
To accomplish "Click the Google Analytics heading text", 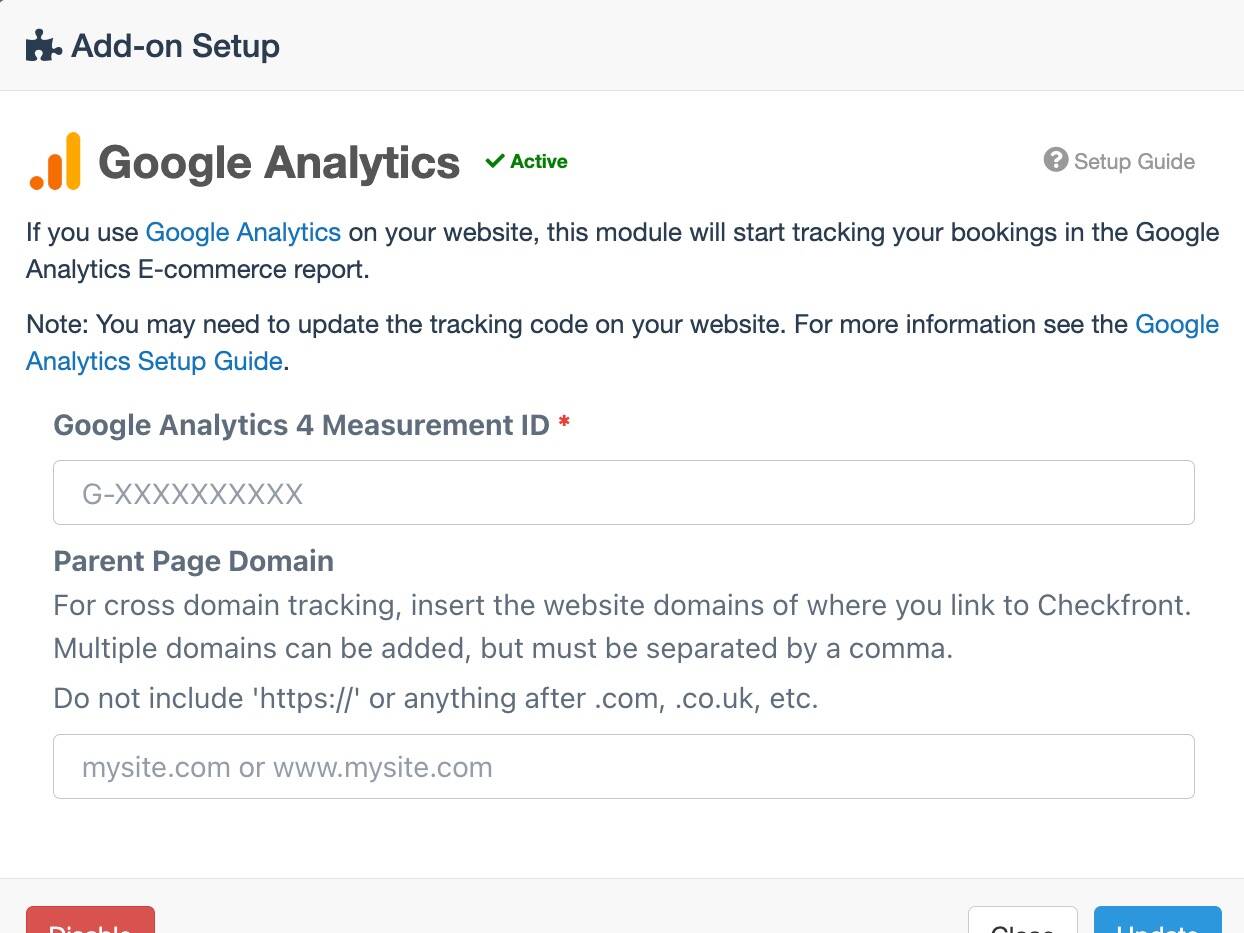I will (279, 162).
